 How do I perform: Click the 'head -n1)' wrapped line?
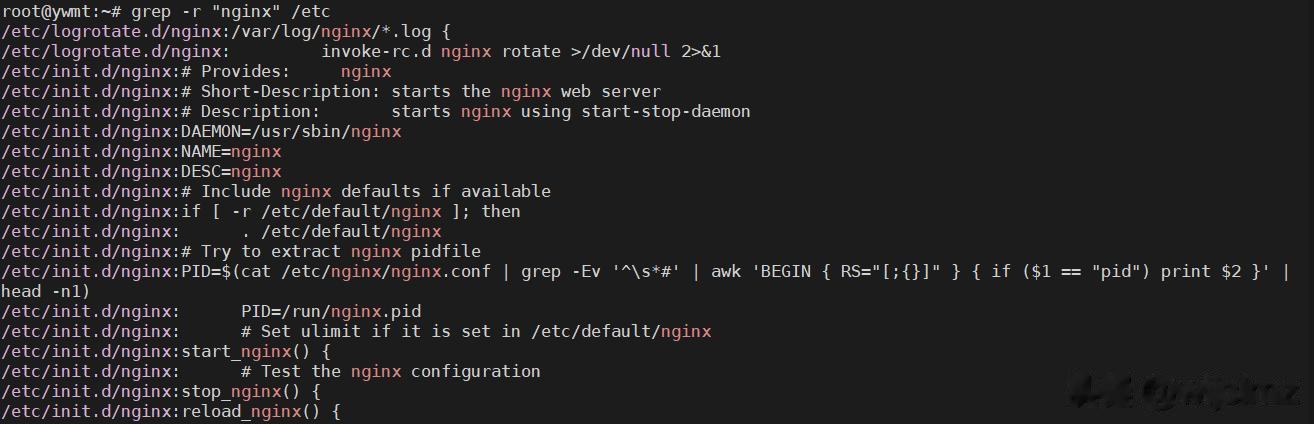pos(45,291)
